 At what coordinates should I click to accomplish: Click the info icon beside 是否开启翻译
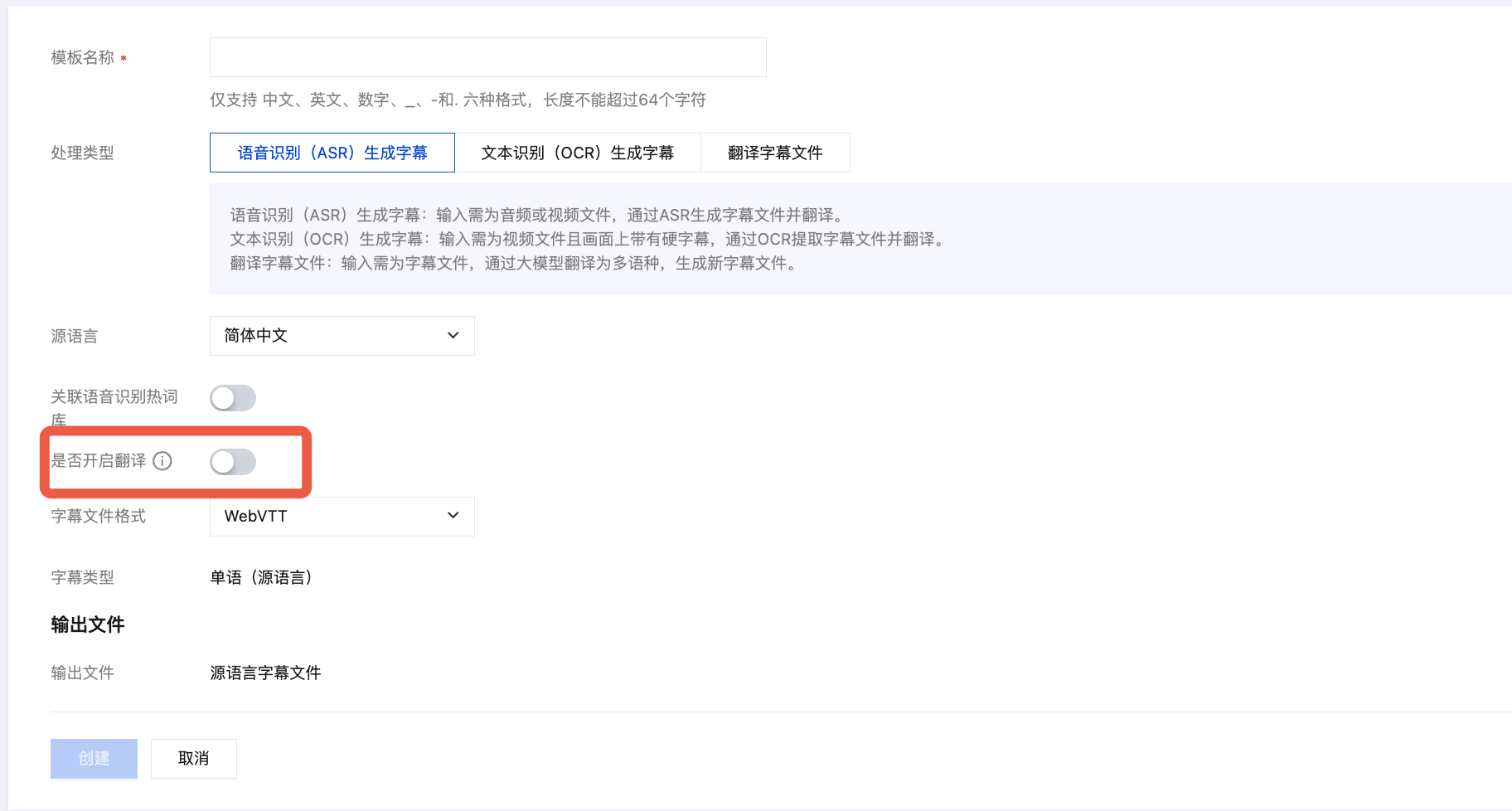162,461
